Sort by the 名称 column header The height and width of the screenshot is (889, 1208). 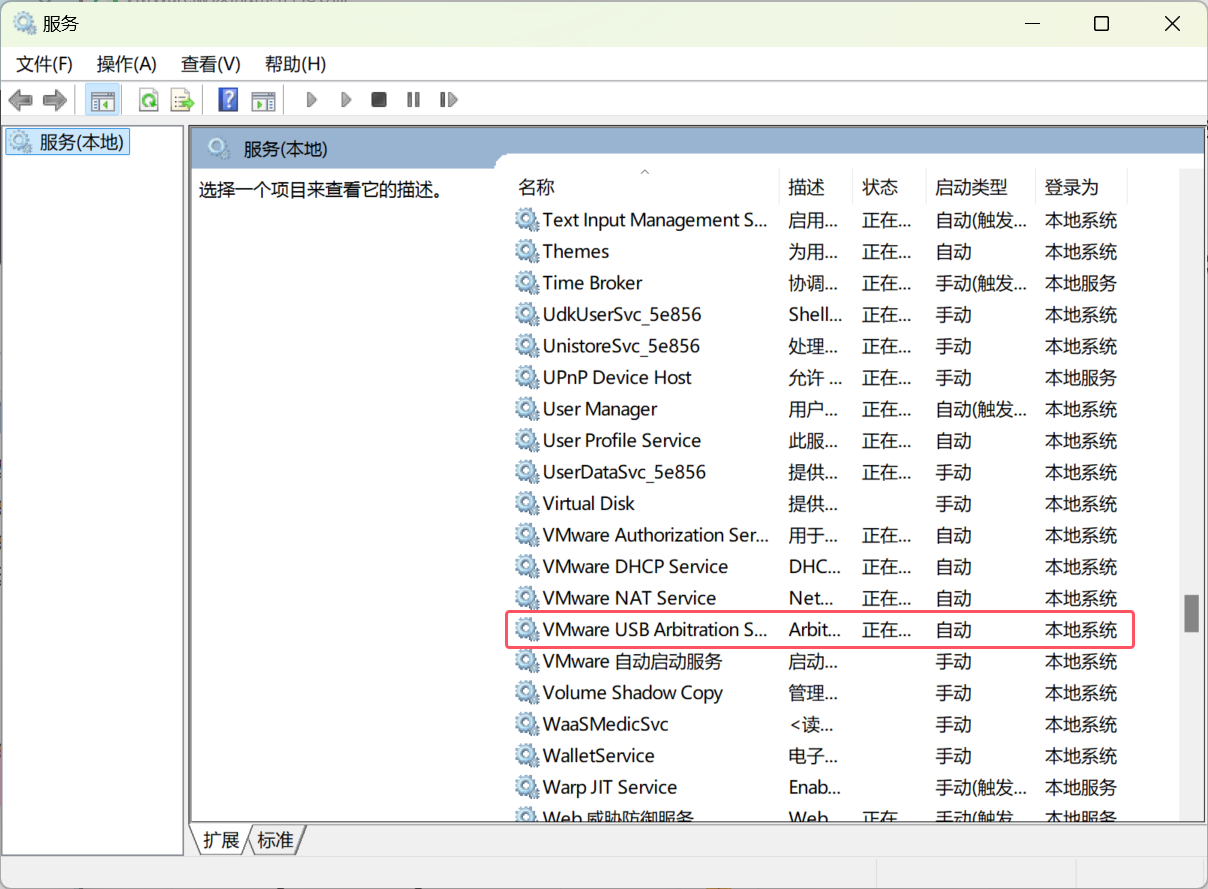536,187
